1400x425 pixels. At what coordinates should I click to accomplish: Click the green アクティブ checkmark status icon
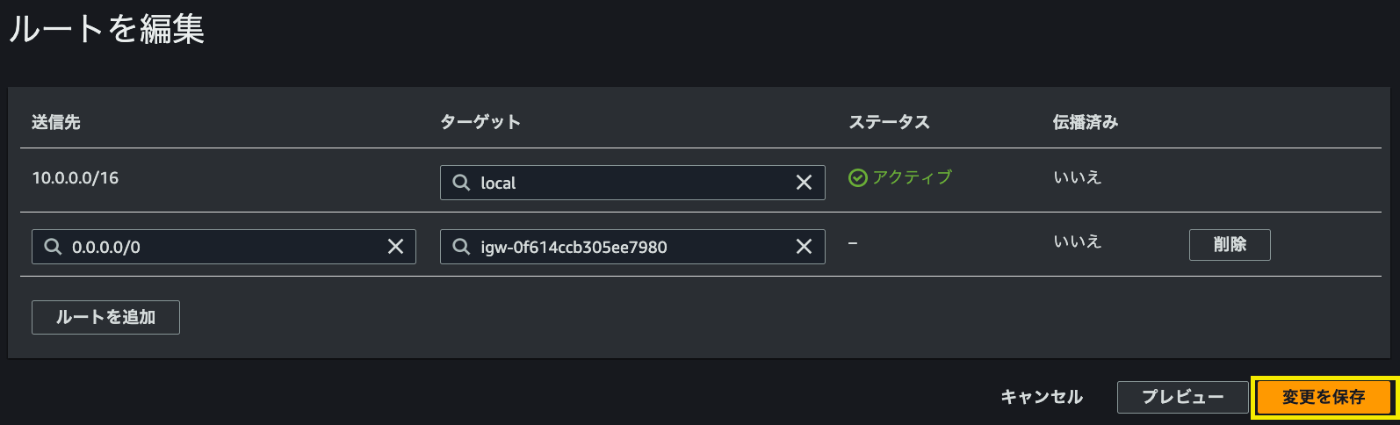(x=857, y=178)
